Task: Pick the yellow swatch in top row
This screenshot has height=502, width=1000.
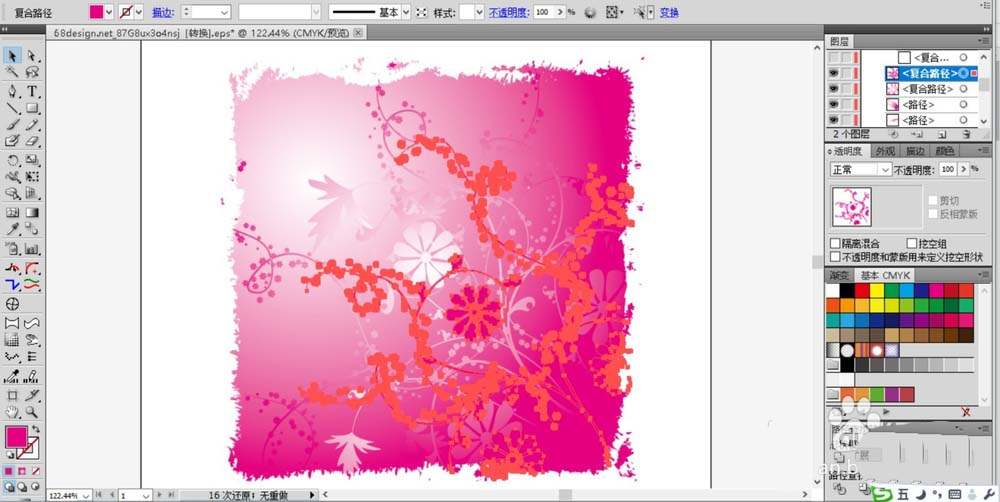Action: click(x=877, y=291)
